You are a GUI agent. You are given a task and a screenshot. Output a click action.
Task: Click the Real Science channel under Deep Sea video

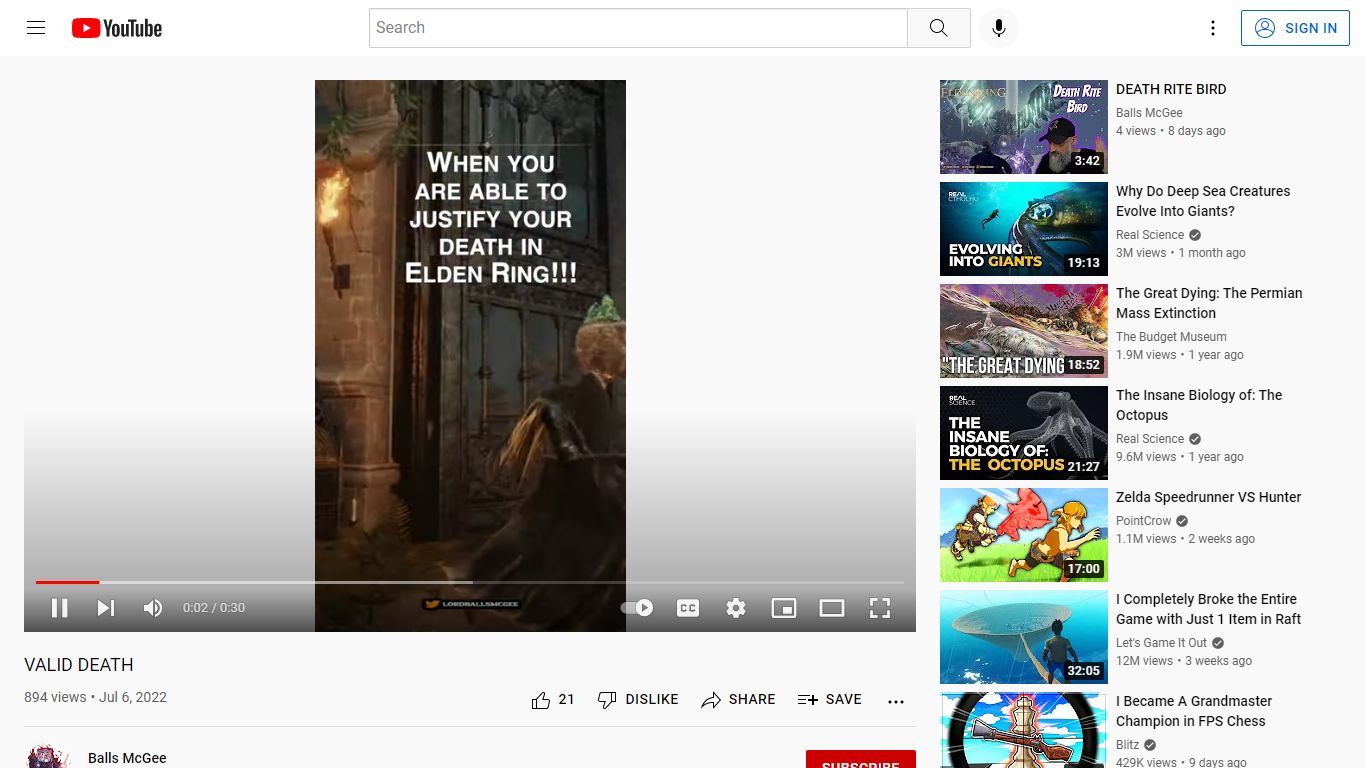[1150, 235]
